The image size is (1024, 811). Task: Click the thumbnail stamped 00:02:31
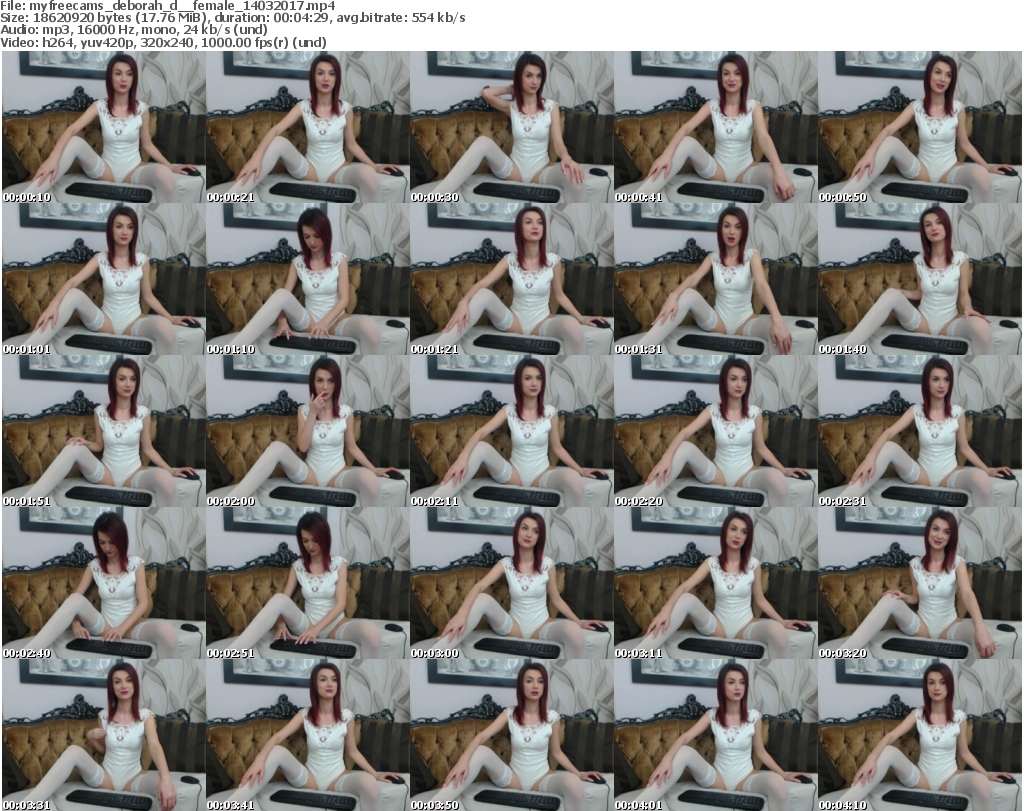point(920,432)
